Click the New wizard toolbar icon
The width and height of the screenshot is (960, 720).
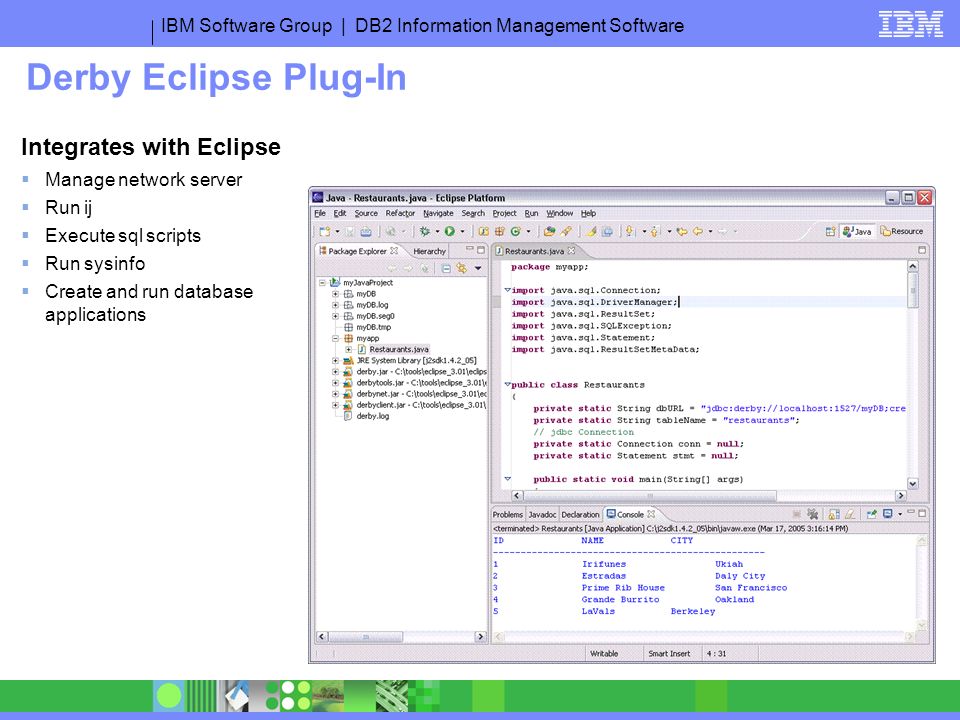click(x=324, y=231)
